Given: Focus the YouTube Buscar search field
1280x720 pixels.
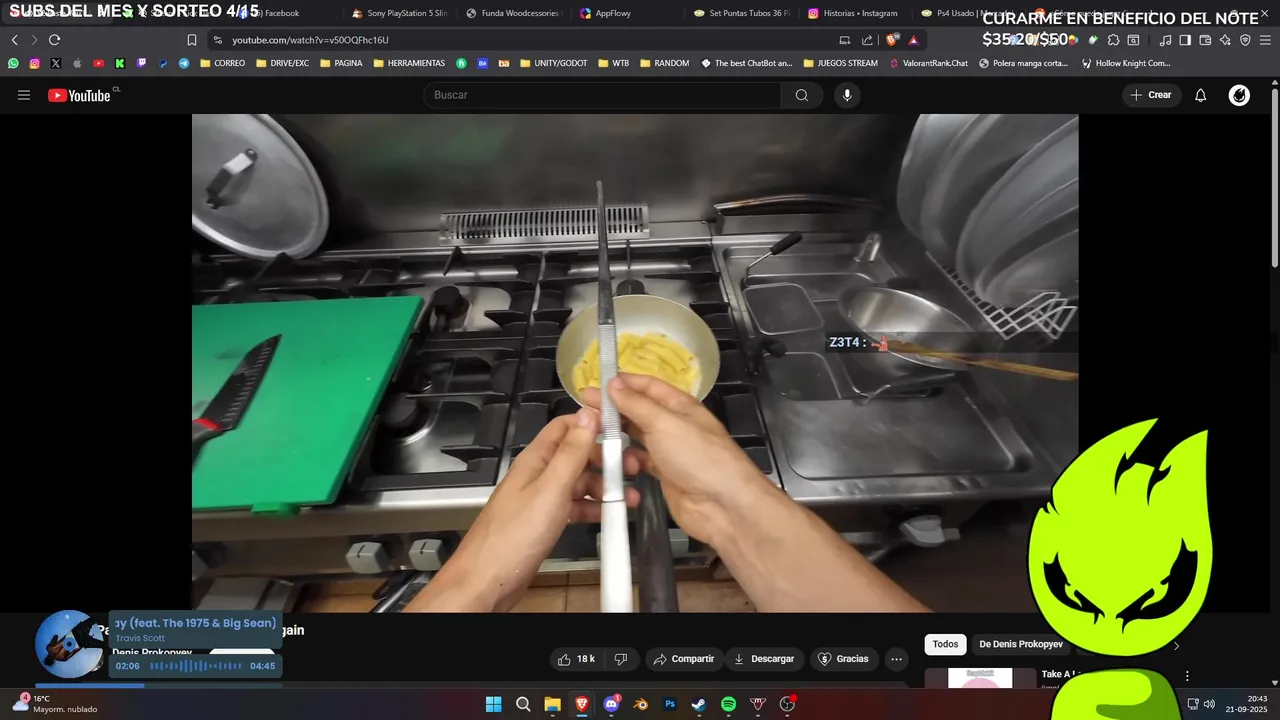Looking at the screenshot, I should [x=603, y=95].
